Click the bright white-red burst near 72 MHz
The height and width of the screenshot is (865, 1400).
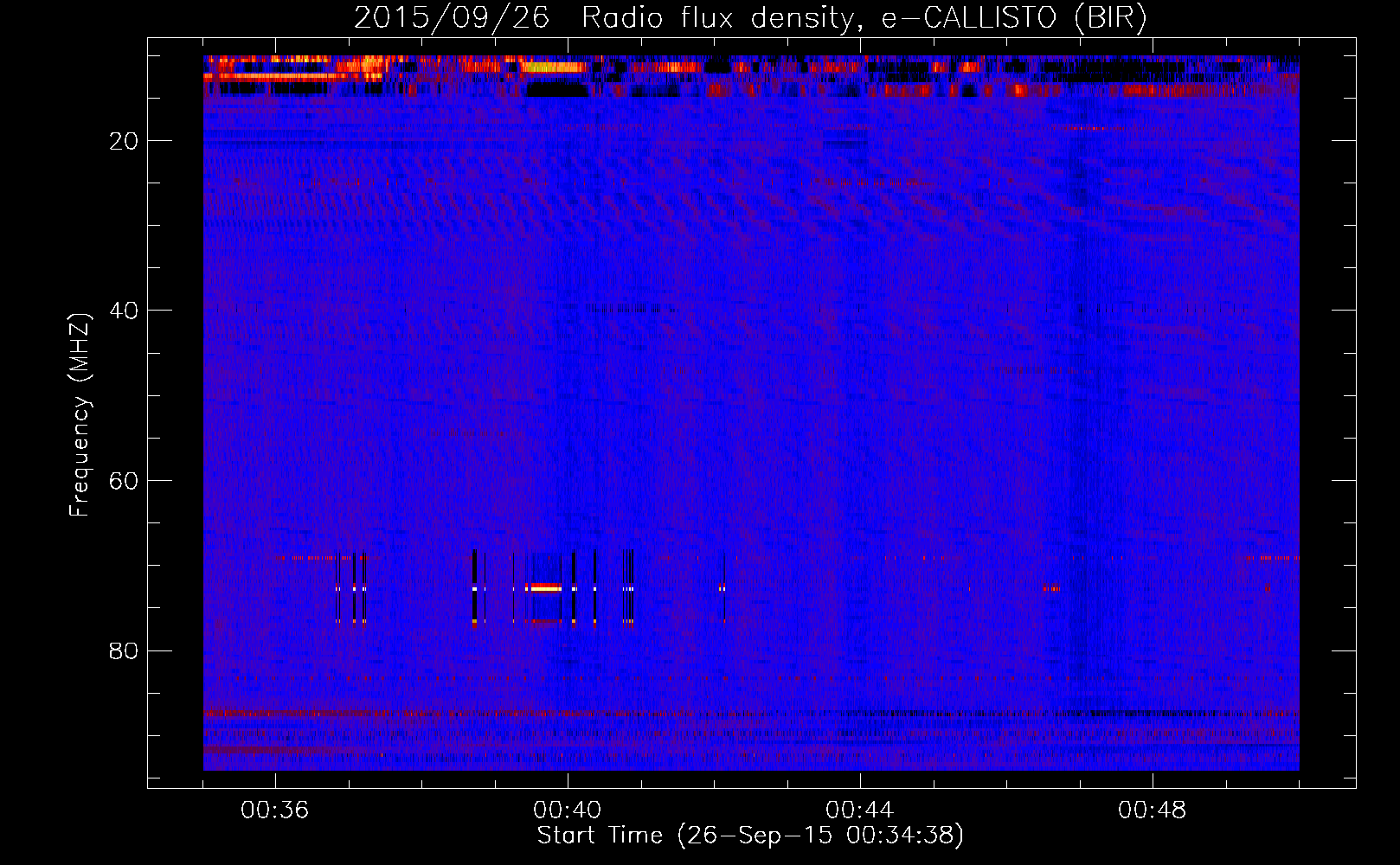click(x=544, y=587)
